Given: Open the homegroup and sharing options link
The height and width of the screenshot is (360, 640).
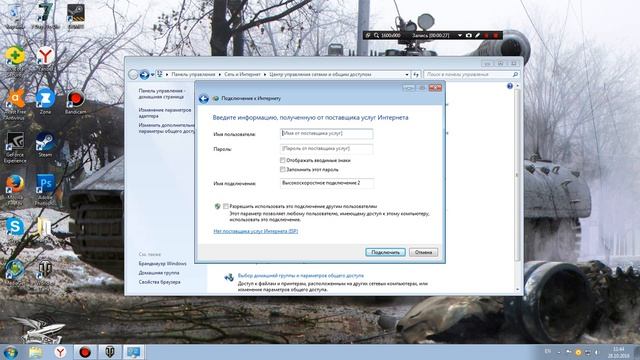Looking at the screenshot, I should pos(300,276).
